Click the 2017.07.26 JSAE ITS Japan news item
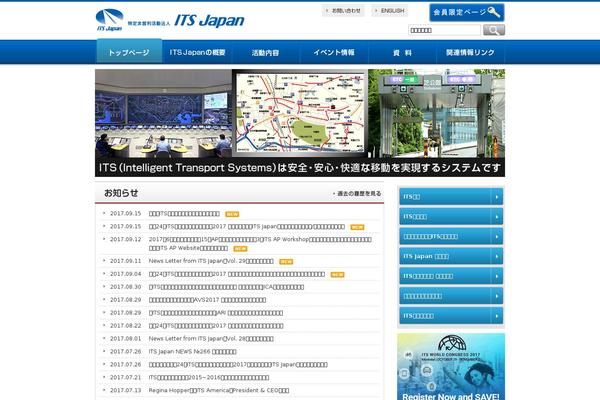600x400 pixels. [238, 364]
